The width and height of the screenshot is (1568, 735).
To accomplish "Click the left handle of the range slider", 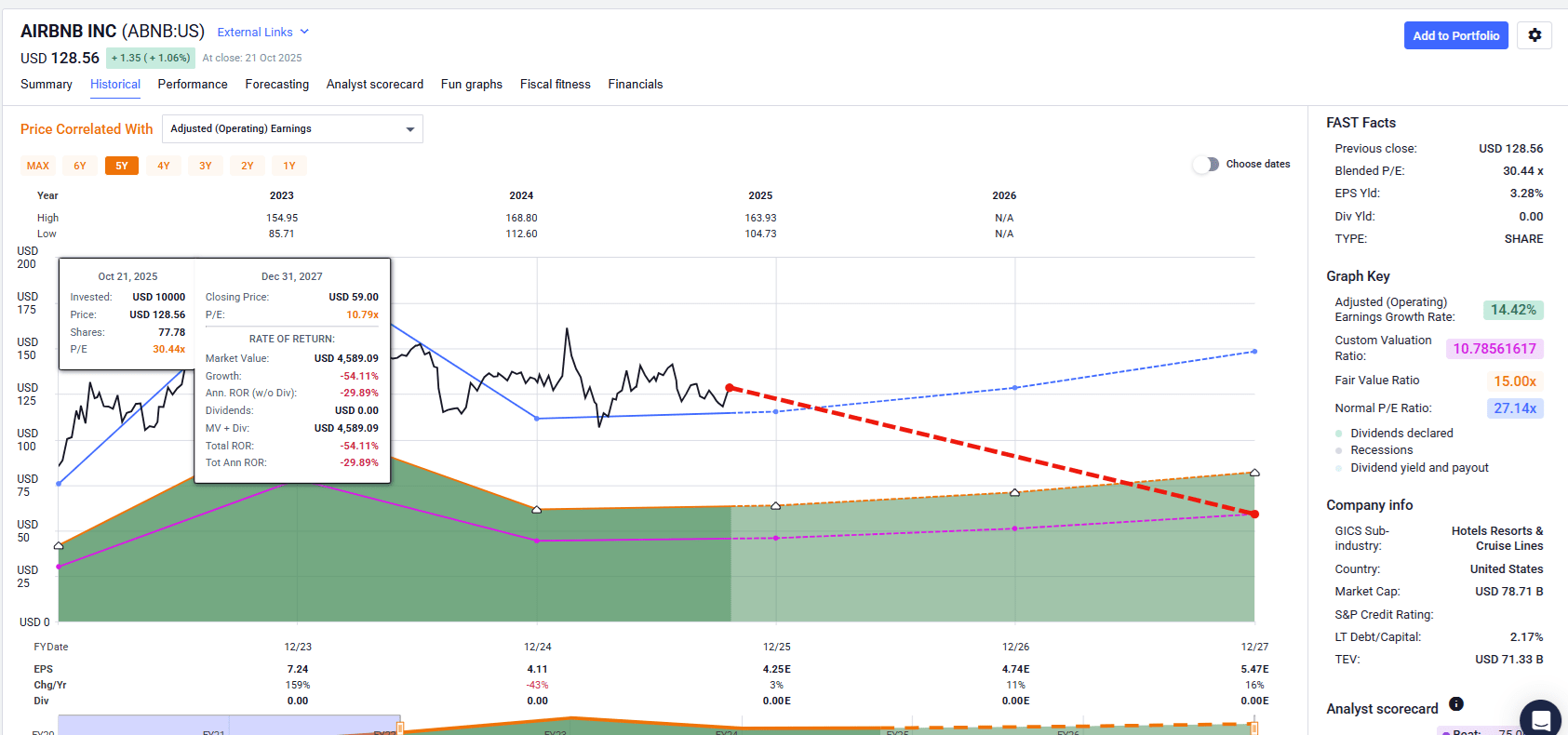I will (400, 727).
